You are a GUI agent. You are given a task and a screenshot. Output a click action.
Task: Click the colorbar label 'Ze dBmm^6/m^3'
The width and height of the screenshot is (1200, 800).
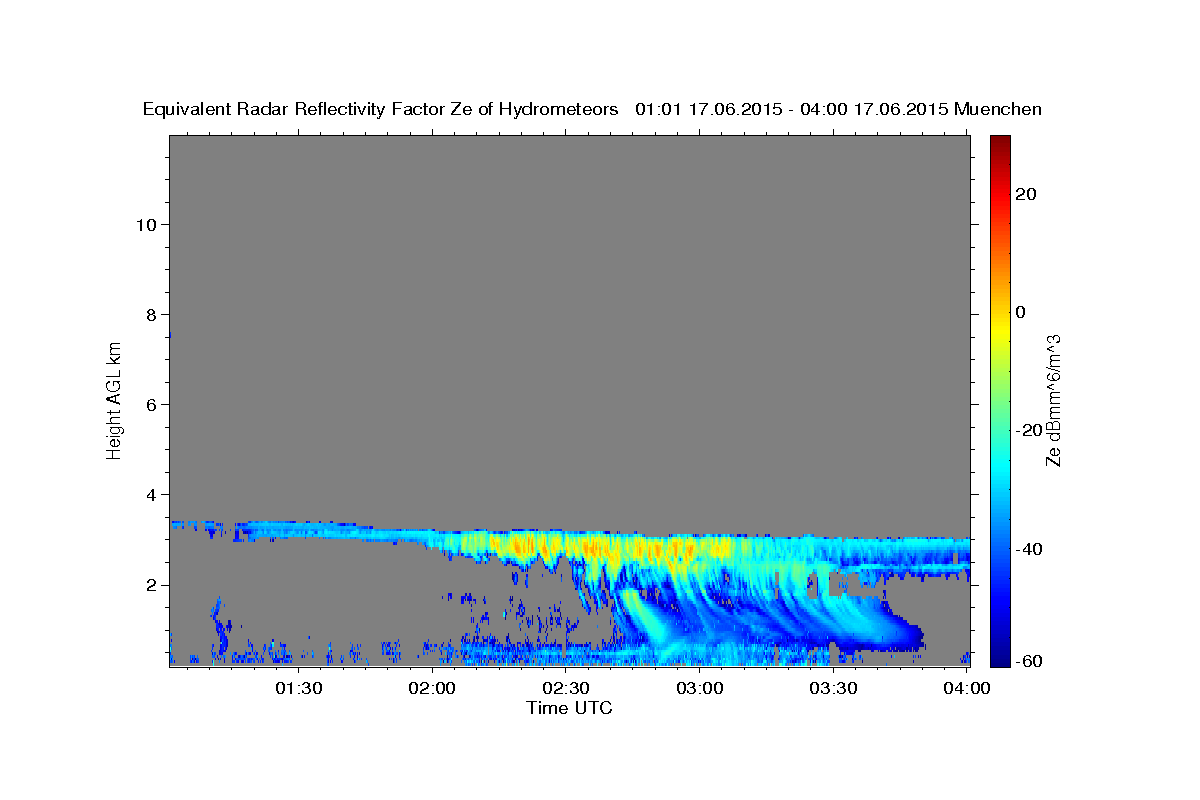click(1053, 400)
